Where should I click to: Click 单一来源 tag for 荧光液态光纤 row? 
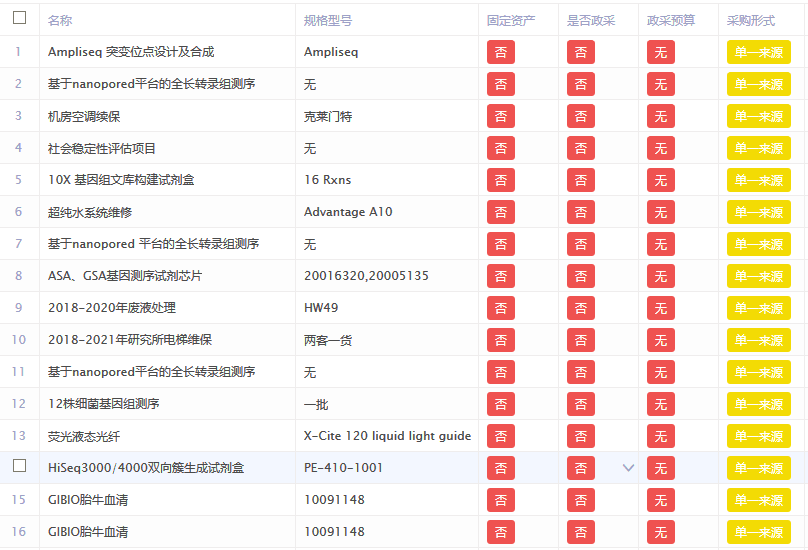pyautogui.click(x=758, y=436)
